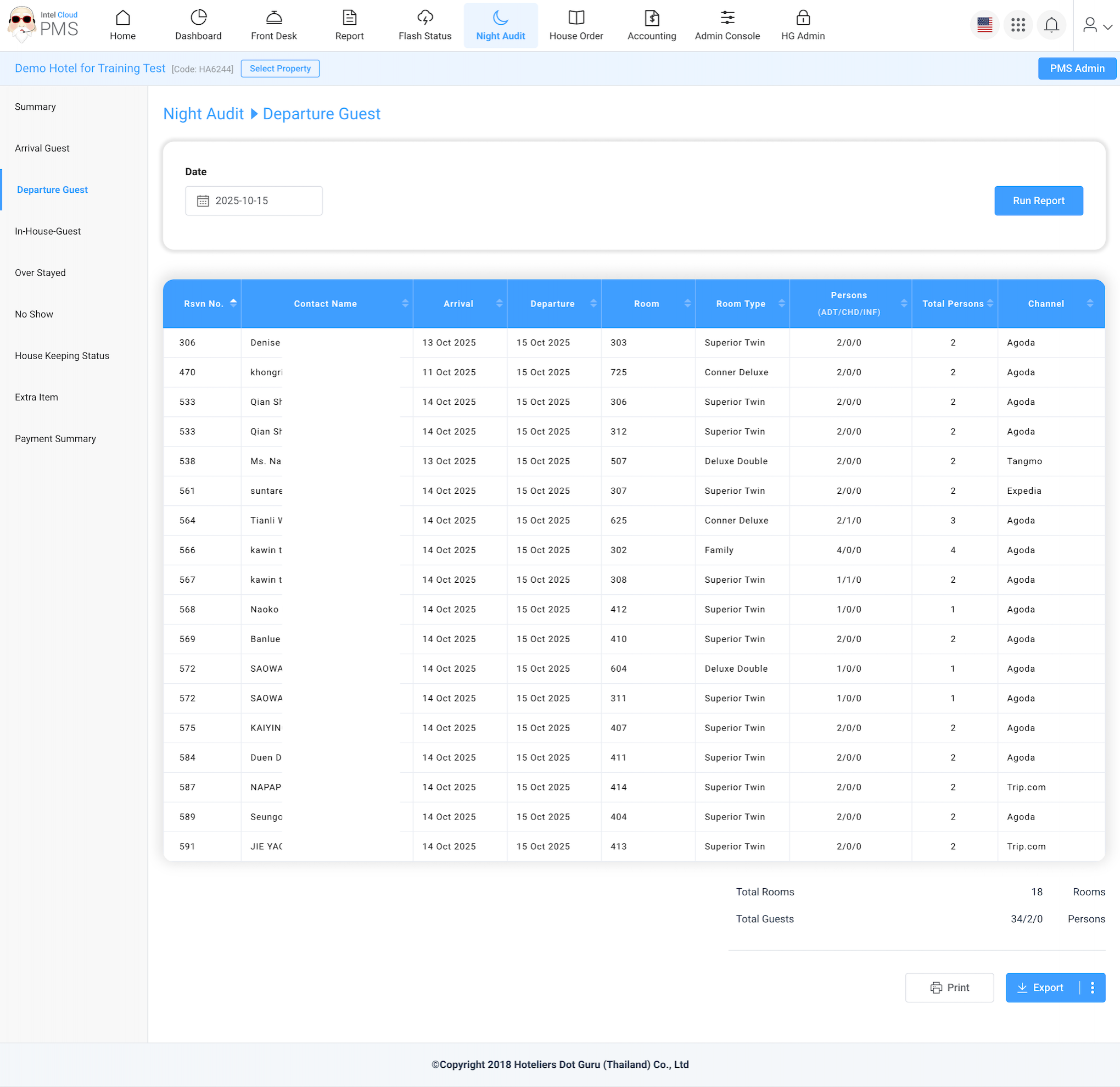Screen dimensions: 1120x1087
Task: Open In-House-Guest in the sidebar
Action: point(48,231)
